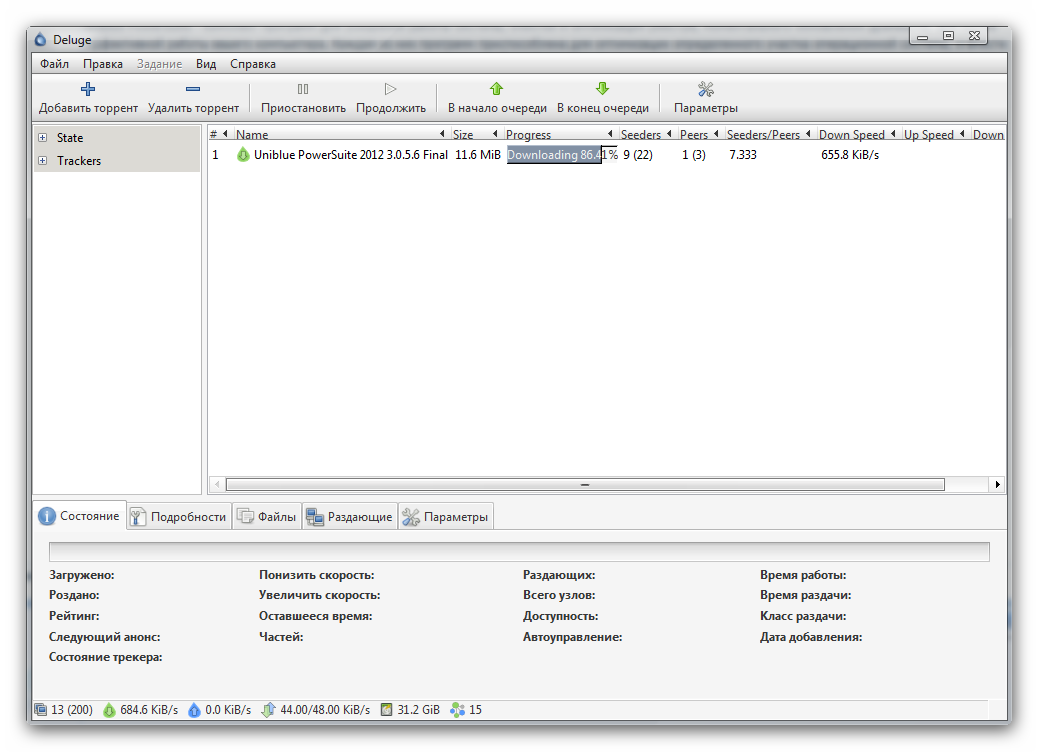Screen dimensions: 1039x752
Task: Click the 11.6 MiB size cell
Action: (478, 155)
